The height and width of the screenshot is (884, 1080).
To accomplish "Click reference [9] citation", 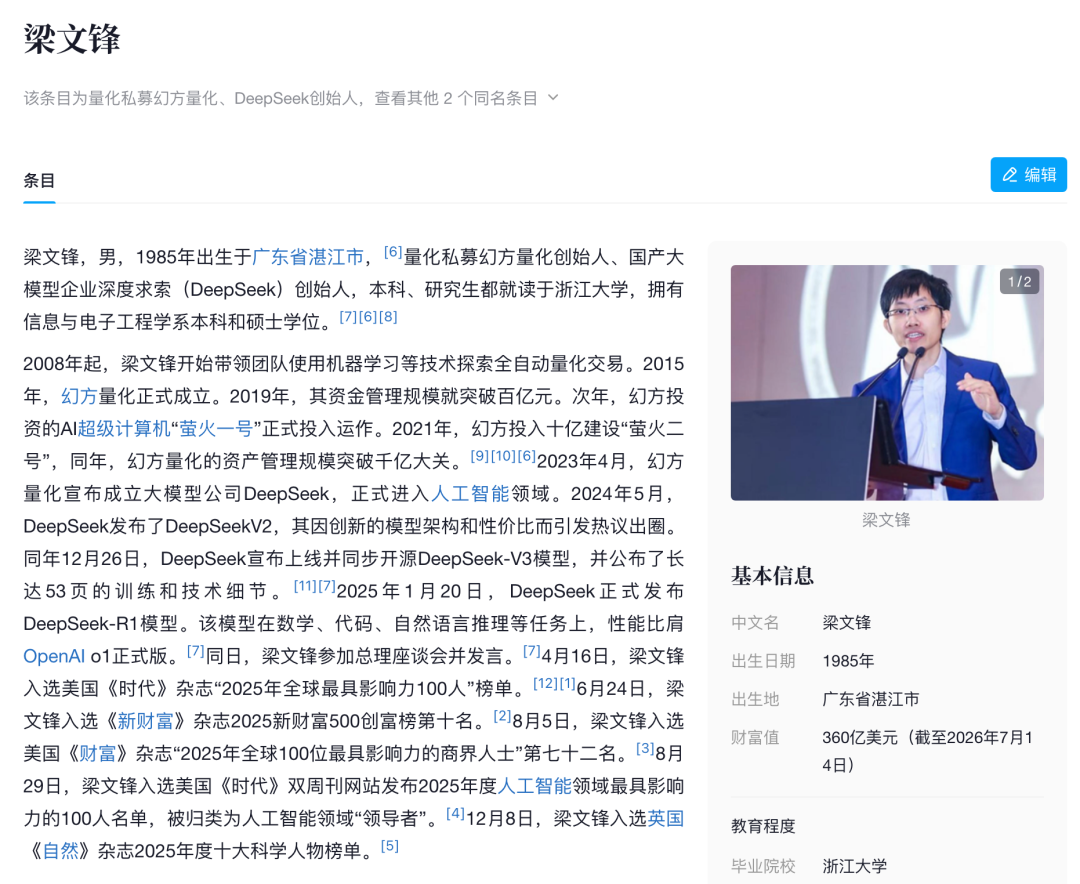I will point(480,455).
